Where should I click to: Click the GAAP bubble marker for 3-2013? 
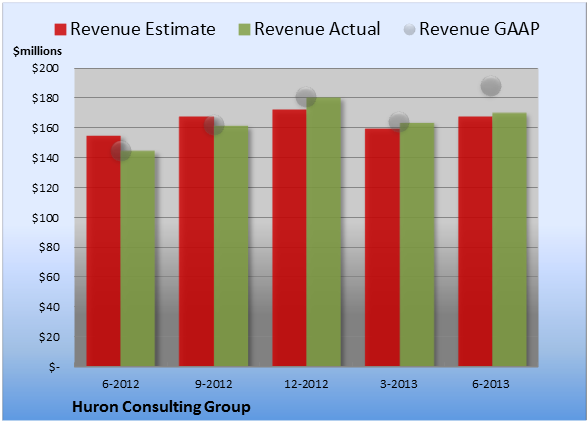tap(399, 122)
